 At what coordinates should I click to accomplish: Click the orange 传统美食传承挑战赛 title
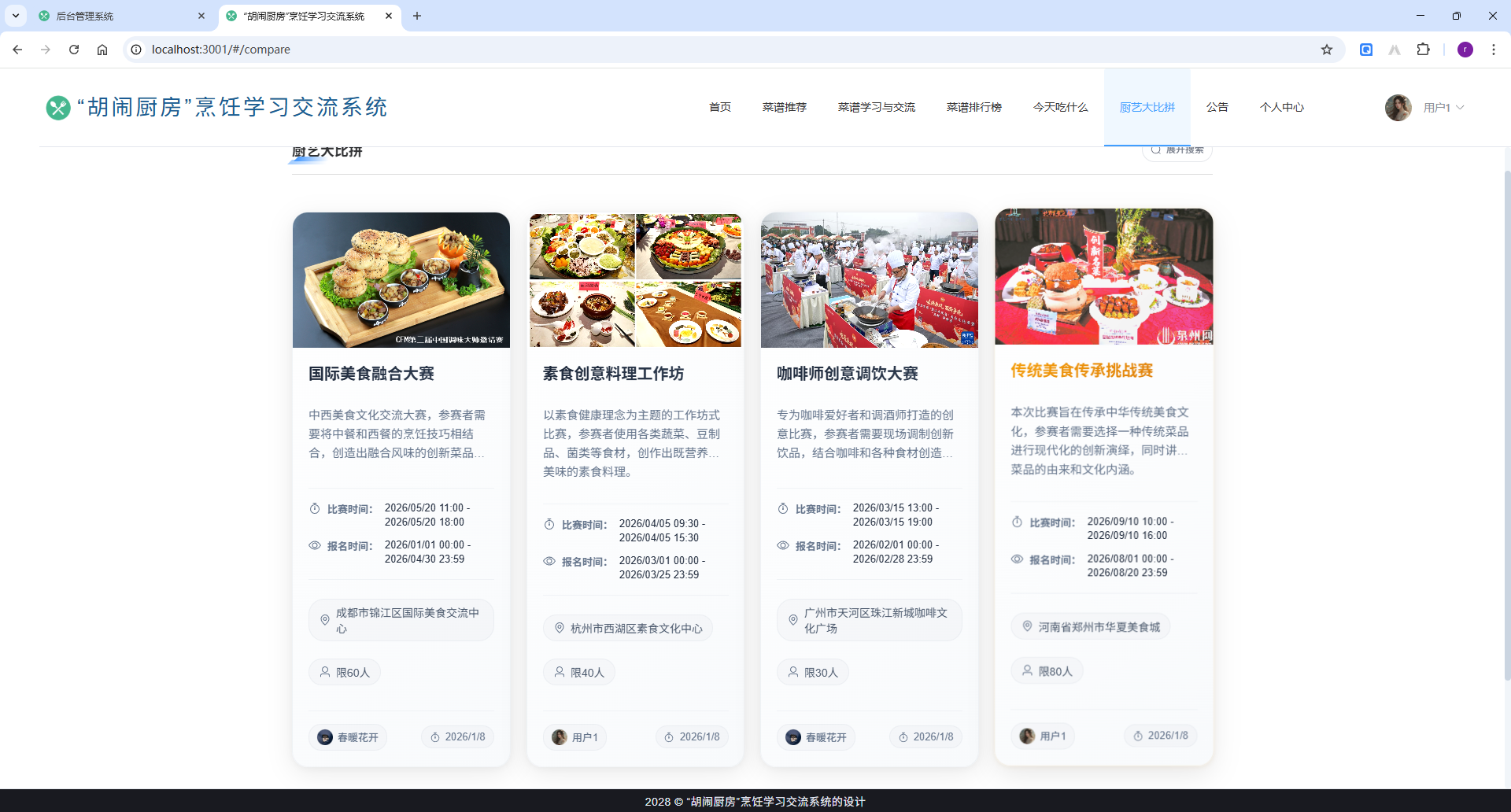tap(1082, 371)
